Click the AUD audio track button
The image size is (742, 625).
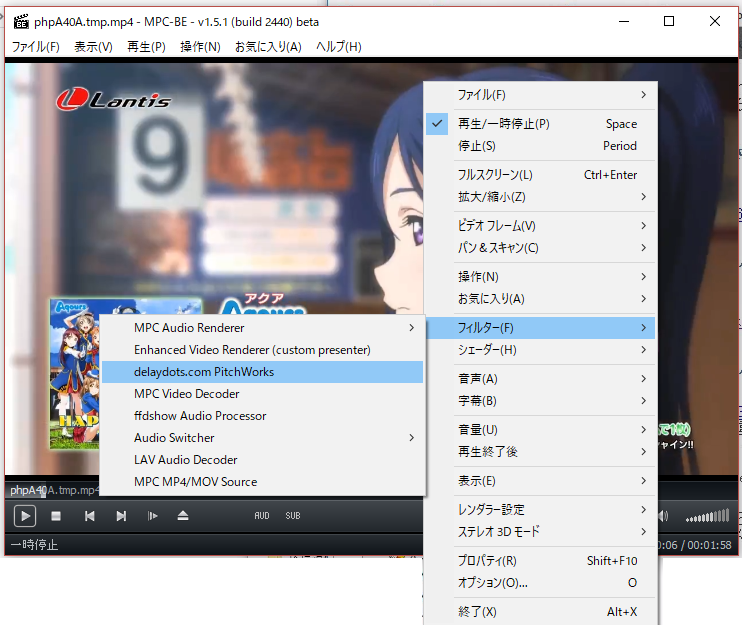pos(262,516)
